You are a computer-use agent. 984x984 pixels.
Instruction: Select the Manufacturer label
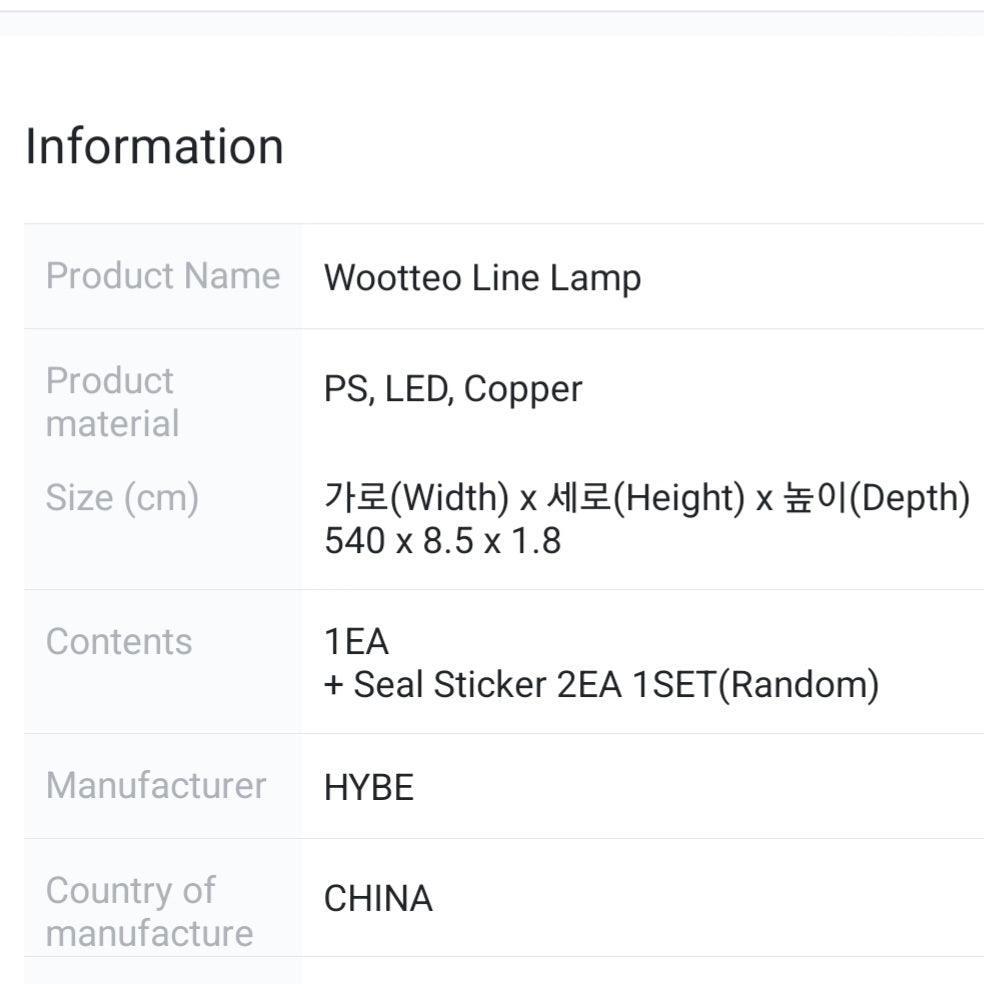tap(156, 785)
